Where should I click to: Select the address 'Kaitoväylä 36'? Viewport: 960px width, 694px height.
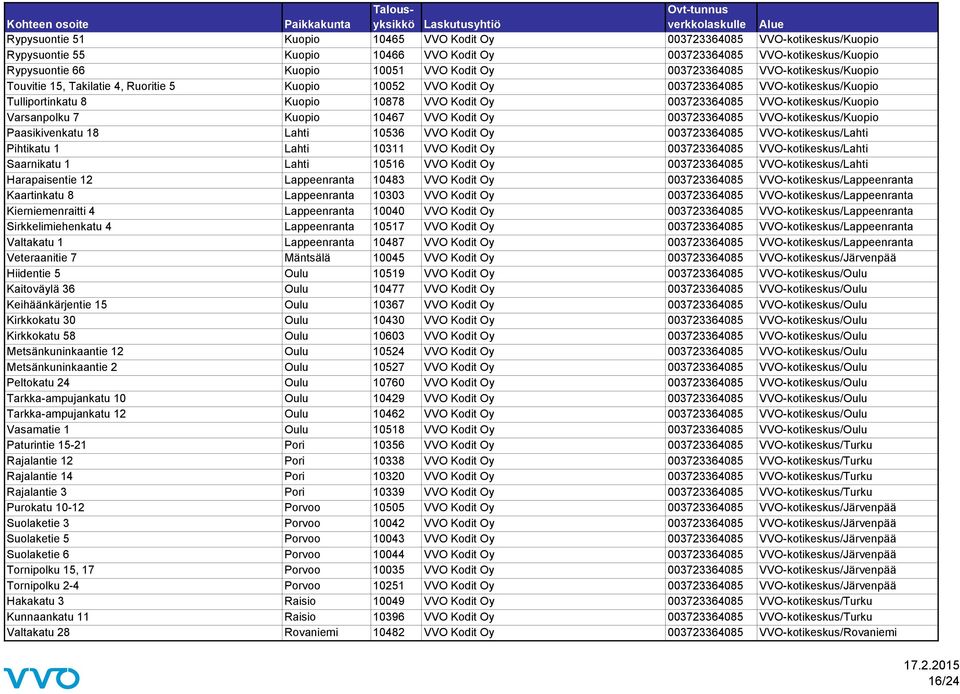click(x=40, y=289)
